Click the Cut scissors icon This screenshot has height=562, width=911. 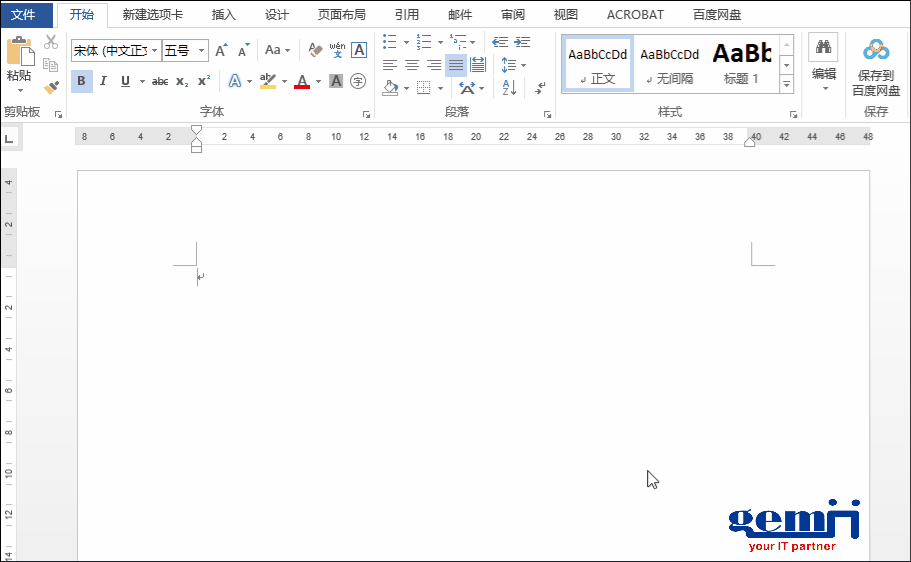(x=51, y=42)
